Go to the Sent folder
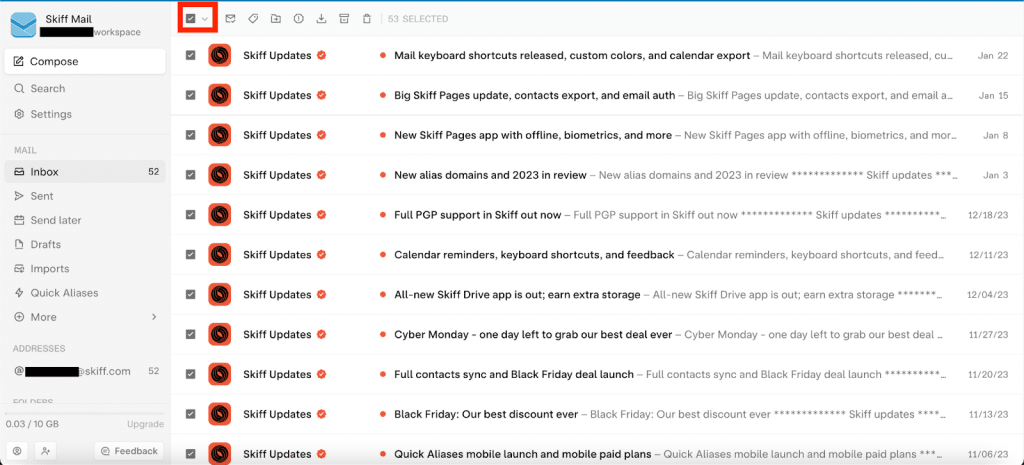 click(x=85, y=196)
